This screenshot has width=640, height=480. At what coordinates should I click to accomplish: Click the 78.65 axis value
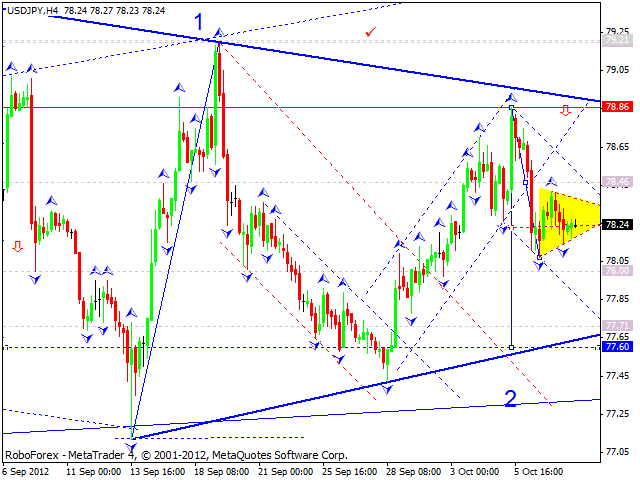pos(618,147)
